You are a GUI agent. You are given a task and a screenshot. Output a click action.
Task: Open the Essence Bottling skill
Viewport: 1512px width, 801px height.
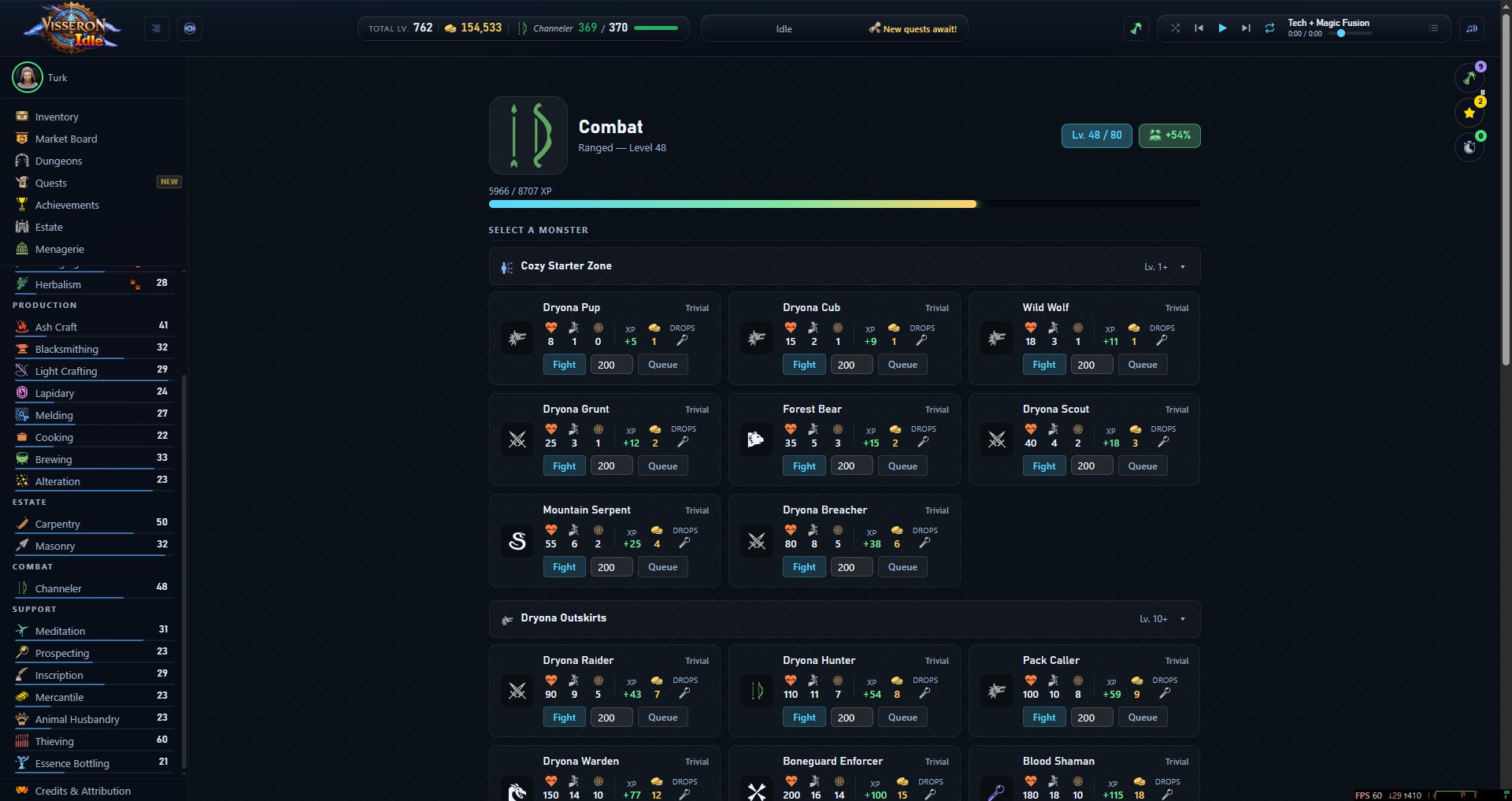pos(93,763)
